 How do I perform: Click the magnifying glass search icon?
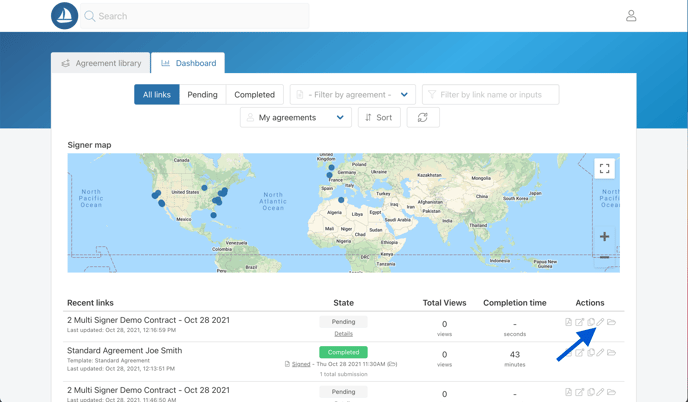coord(90,16)
